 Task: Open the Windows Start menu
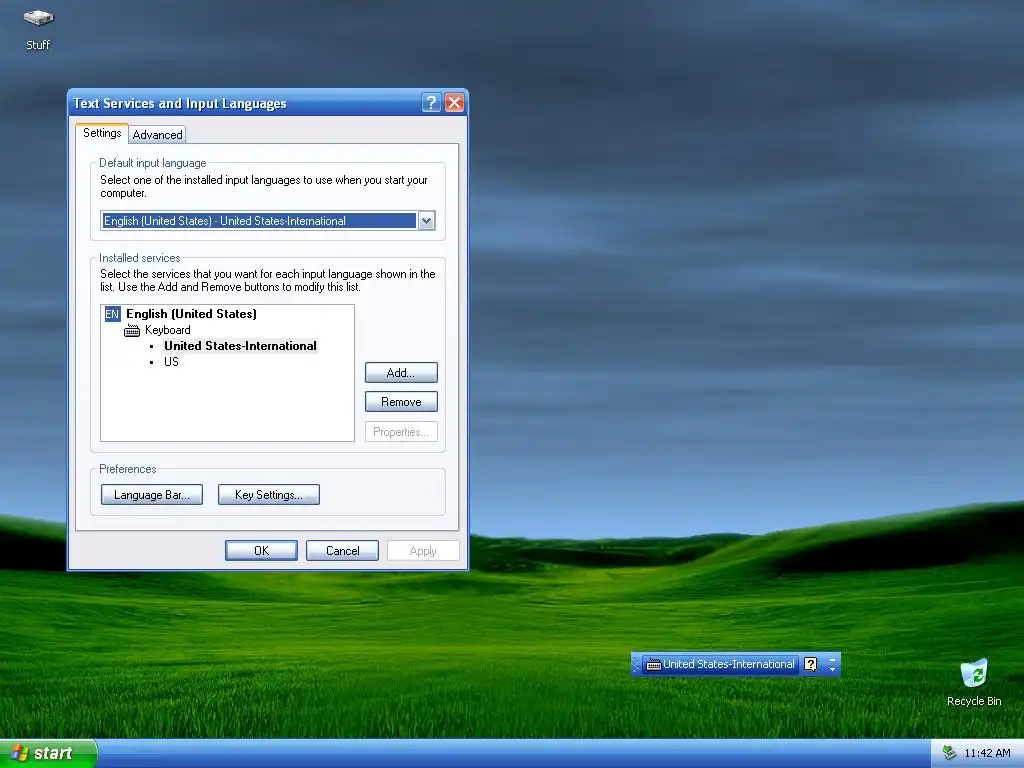pos(48,753)
